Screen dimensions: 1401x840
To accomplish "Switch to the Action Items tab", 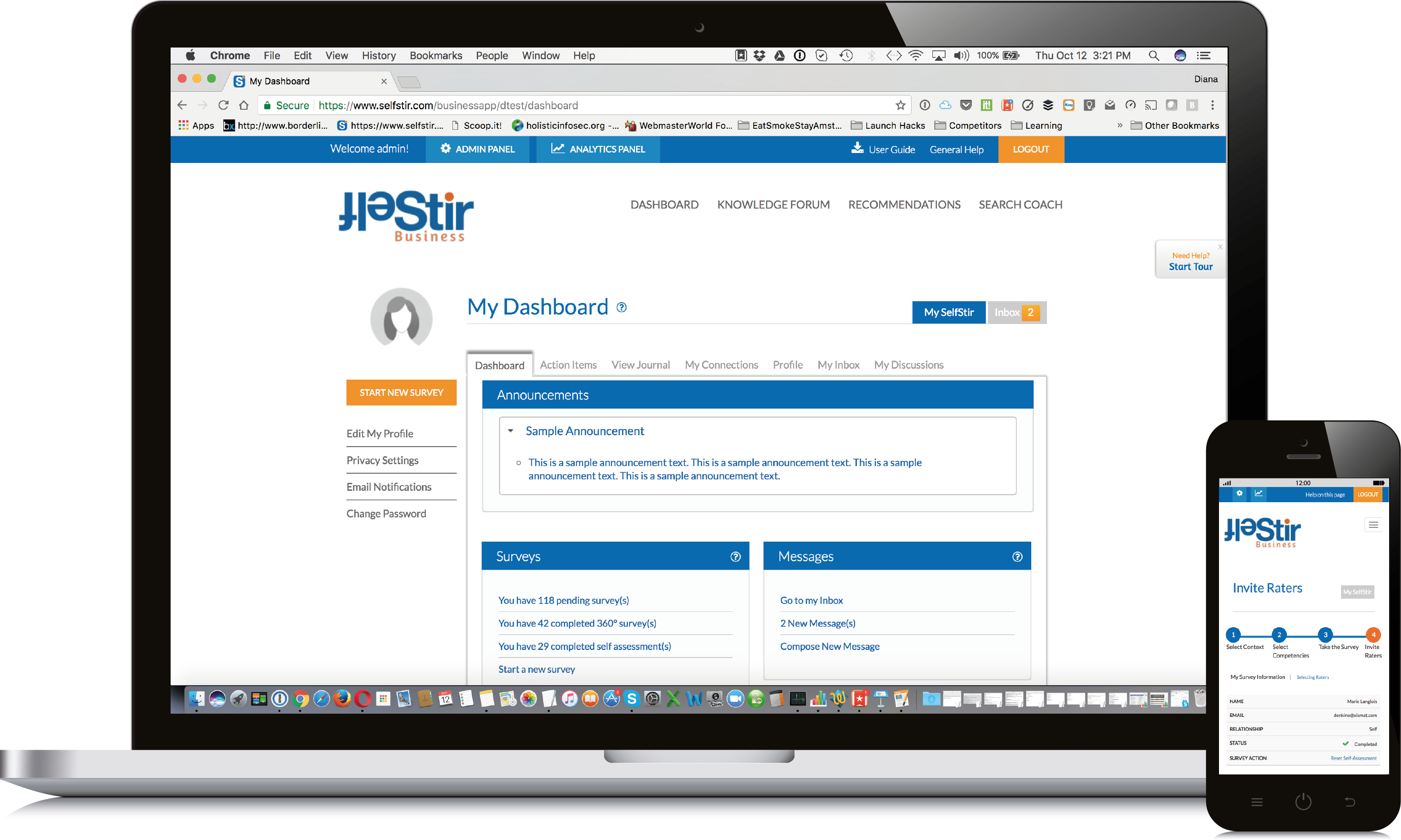I will click(568, 365).
